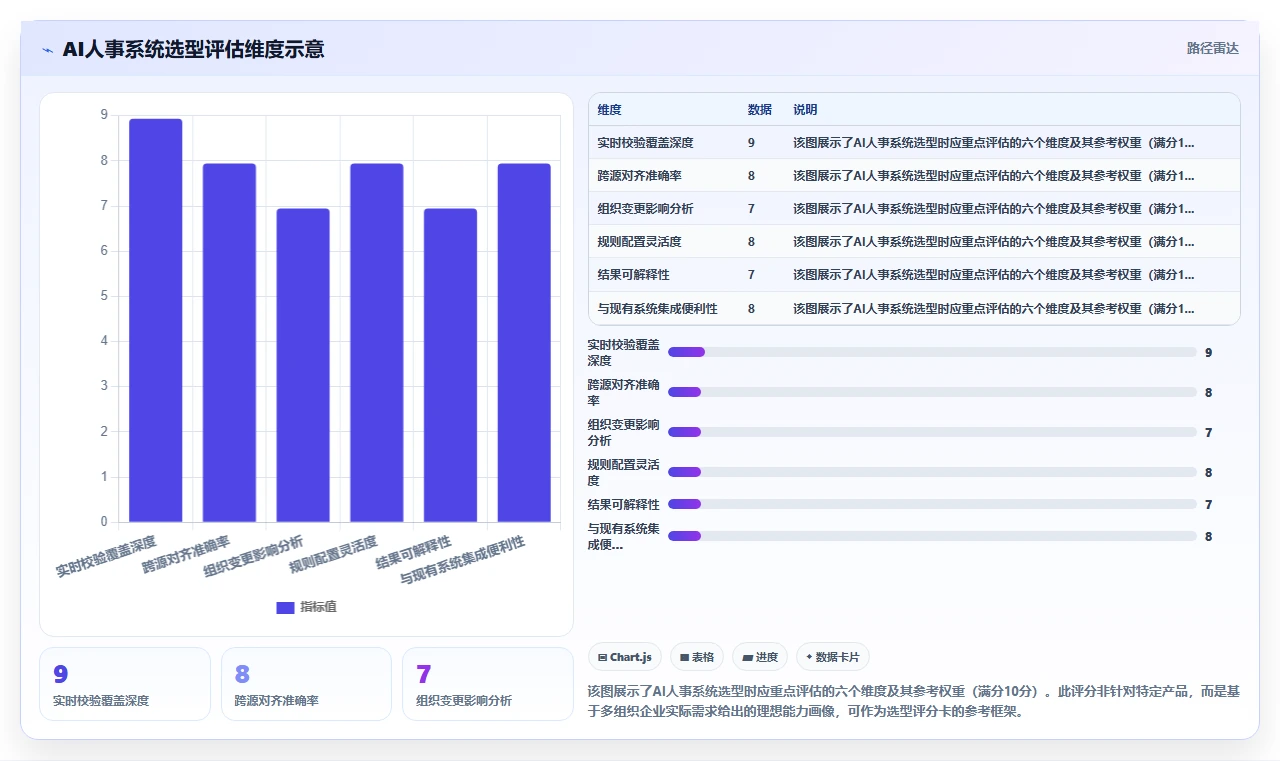The width and height of the screenshot is (1280, 761).
Task: Toggle the 指标值 legend swatch below the chart
Action: 285,607
